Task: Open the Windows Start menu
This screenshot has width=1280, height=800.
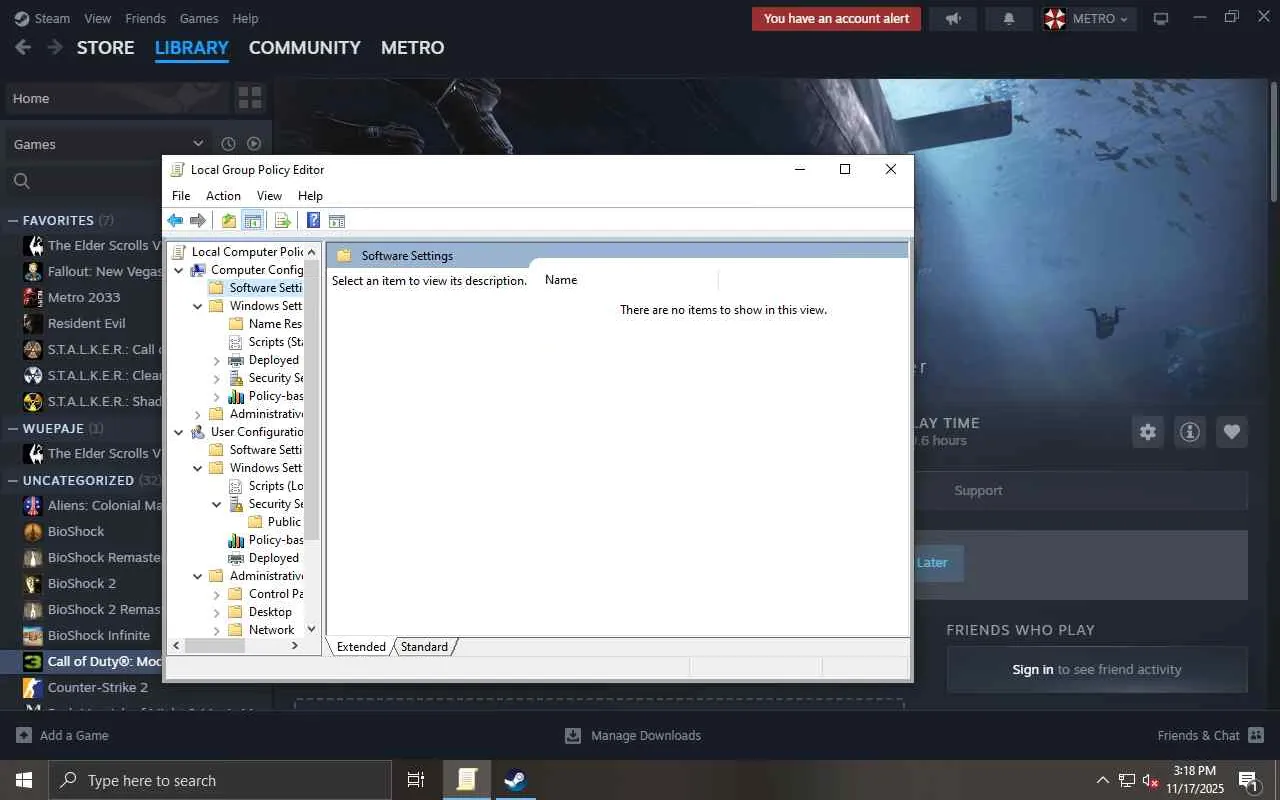Action: pyautogui.click(x=24, y=780)
